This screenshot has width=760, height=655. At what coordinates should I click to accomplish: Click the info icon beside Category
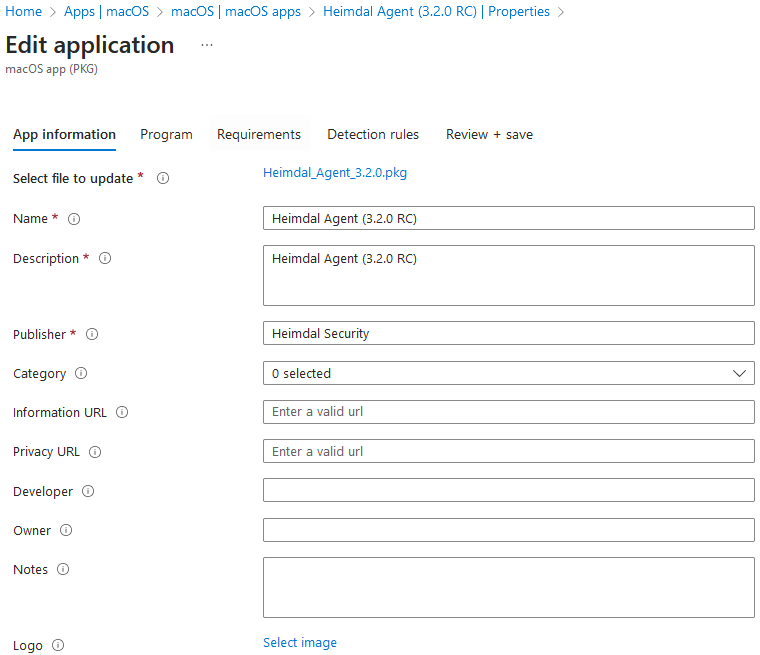pyautogui.click(x=81, y=373)
